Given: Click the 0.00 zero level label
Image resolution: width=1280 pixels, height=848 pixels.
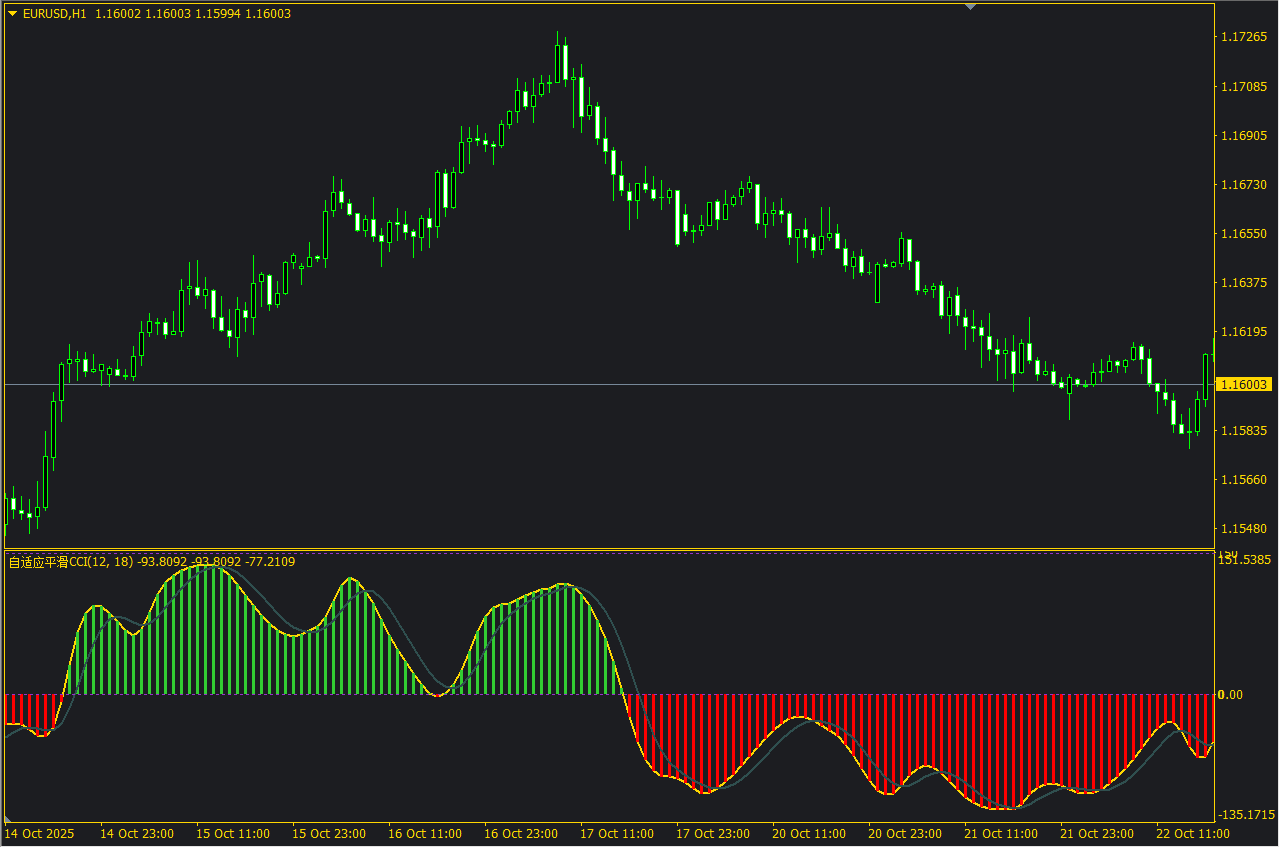Looking at the screenshot, I should coord(1230,695).
